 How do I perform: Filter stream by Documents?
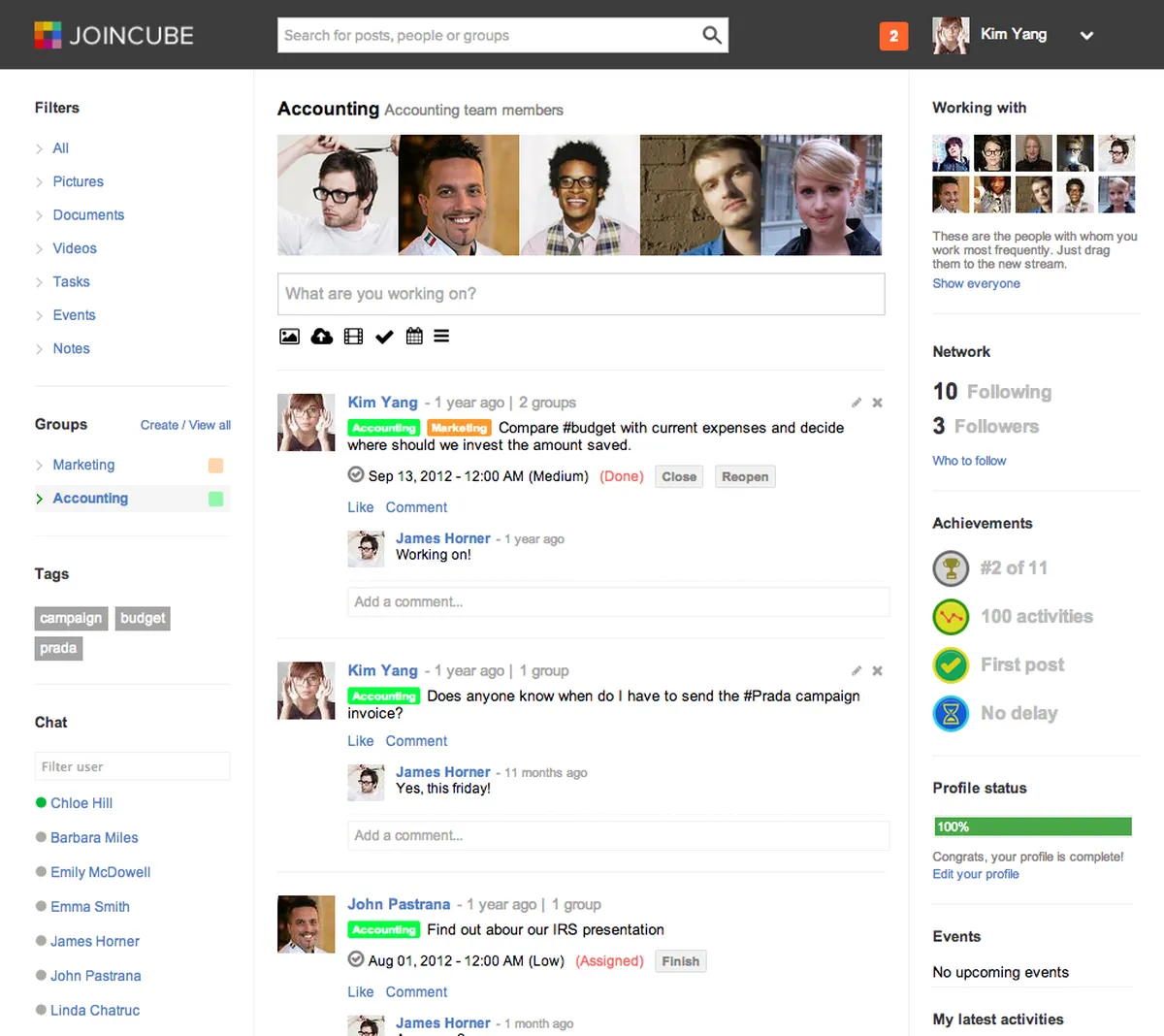tap(88, 215)
